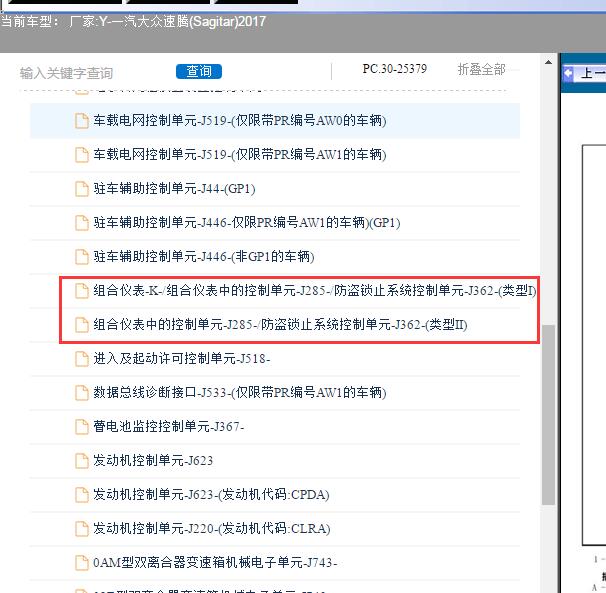Open 组合仪表-K- J285 J362 (类型I) entry
Viewport: 606px width, 593px height.
(x=315, y=291)
